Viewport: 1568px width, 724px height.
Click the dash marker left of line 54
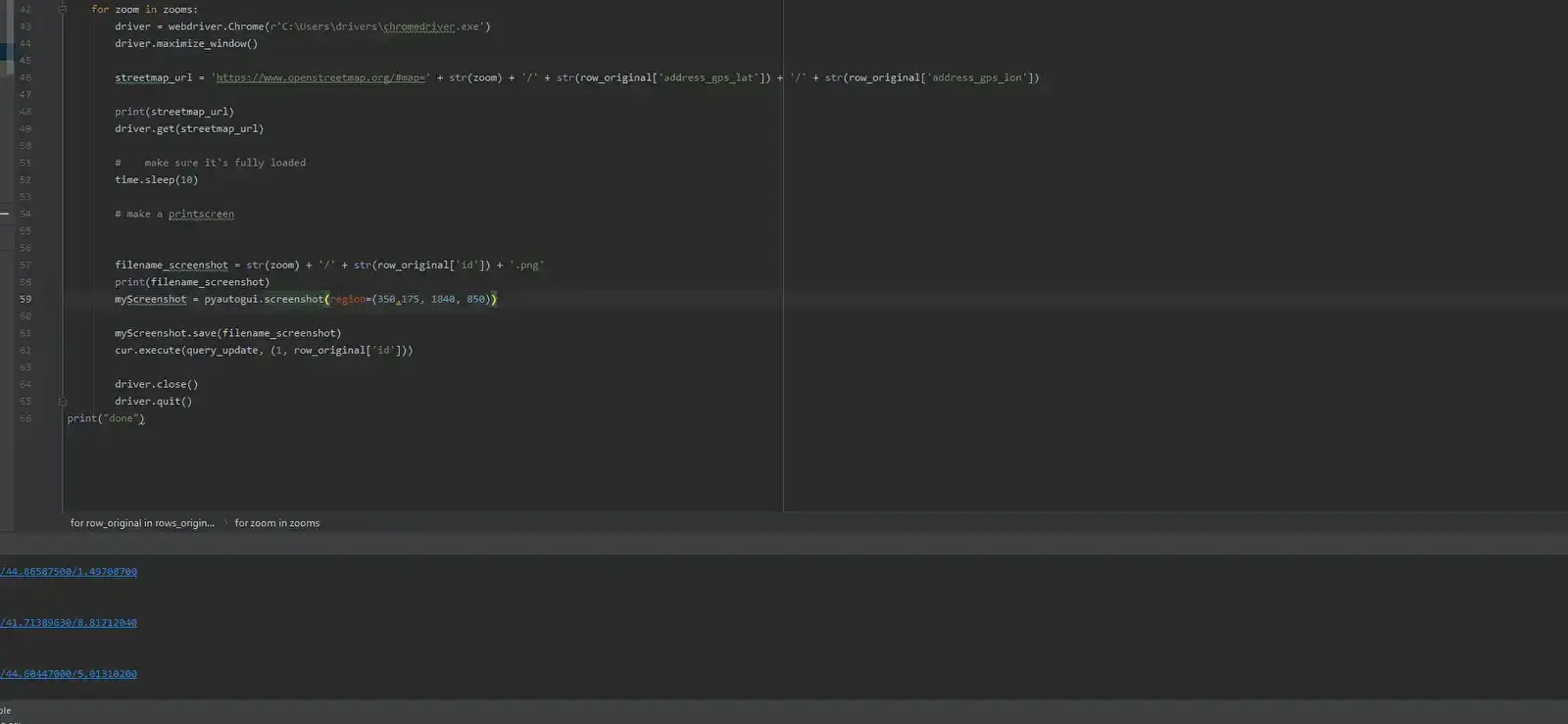click(x=5, y=214)
